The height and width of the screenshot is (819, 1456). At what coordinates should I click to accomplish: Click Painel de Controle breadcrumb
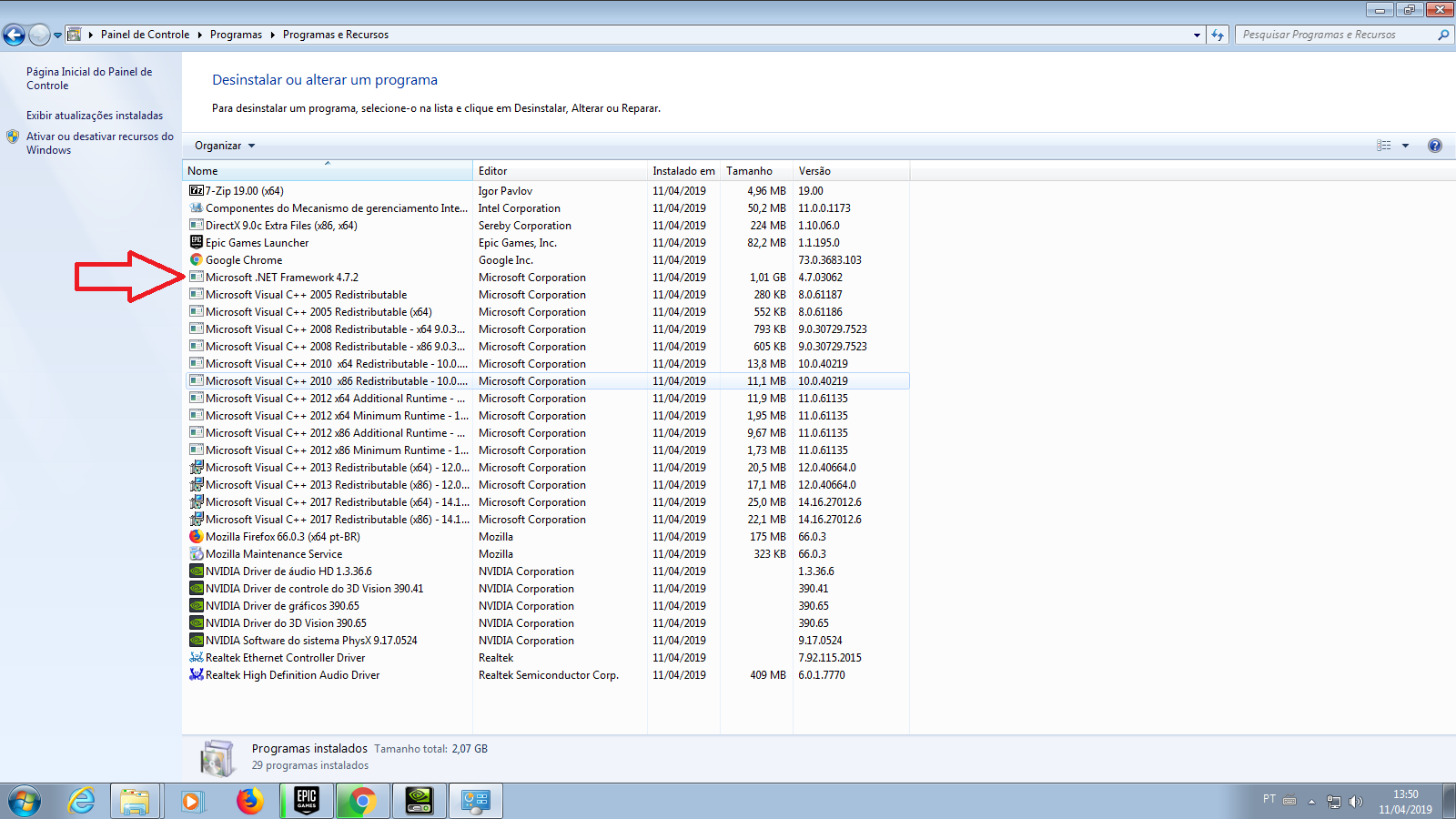click(145, 35)
